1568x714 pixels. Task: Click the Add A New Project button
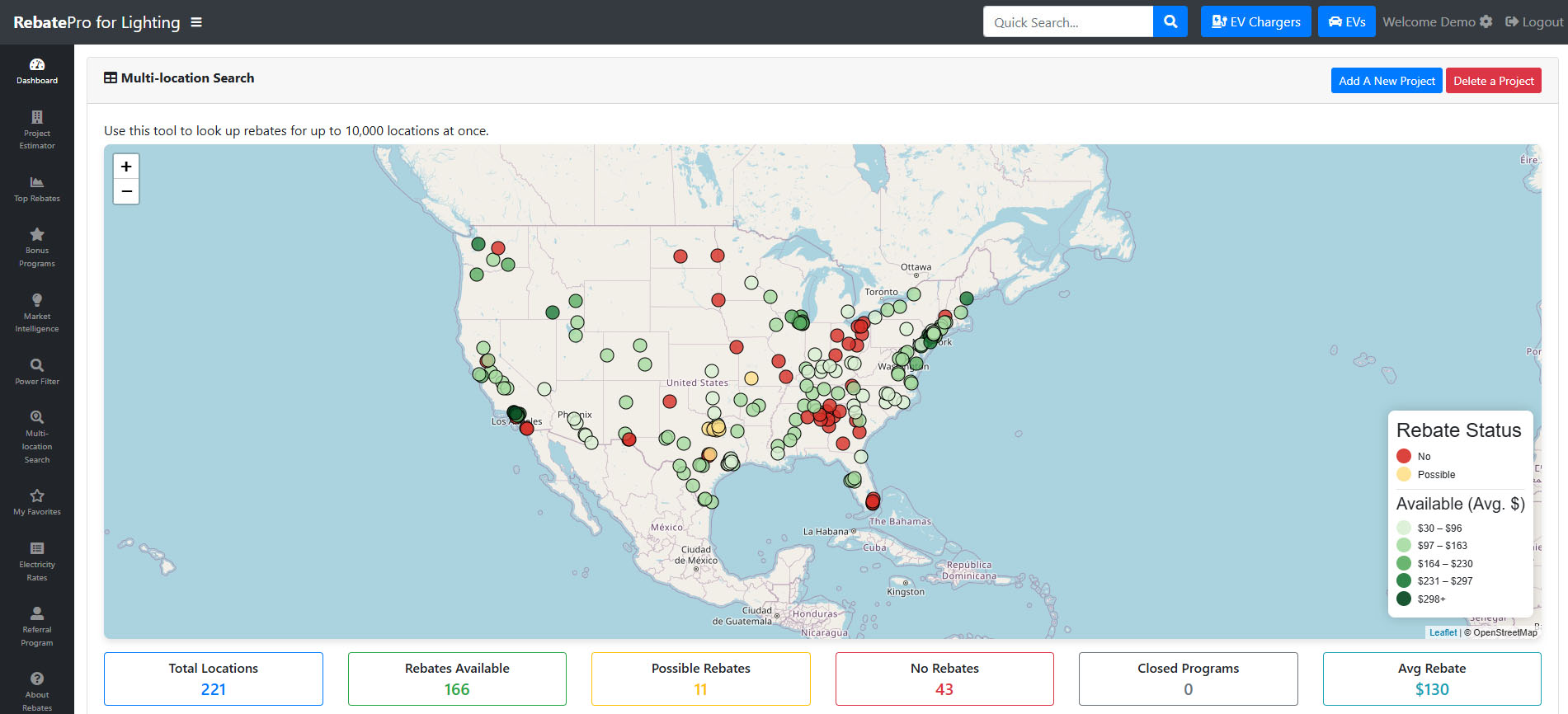[x=1386, y=81]
